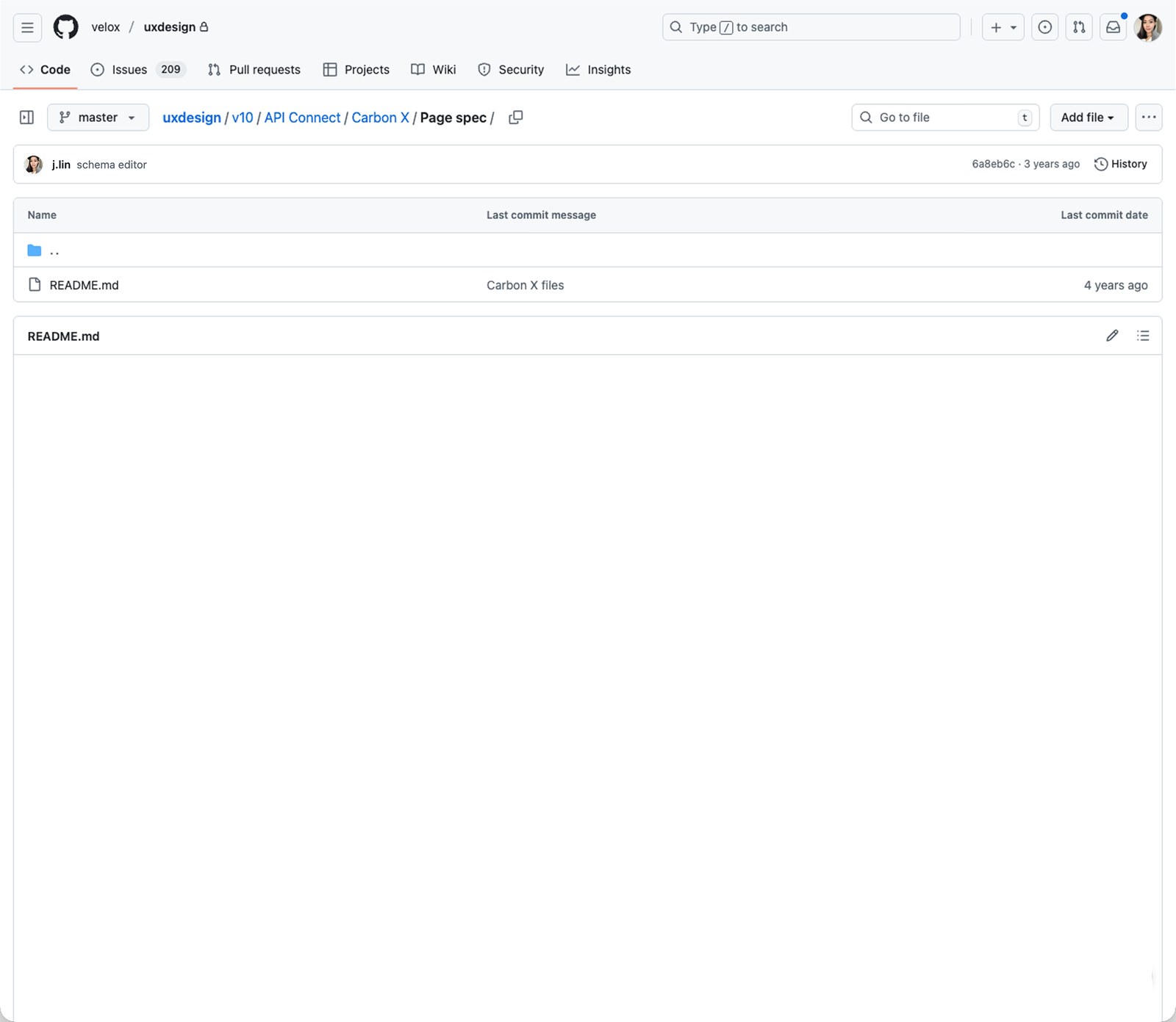The width and height of the screenshot is (1176, 1022).
Task: Open the hamburger navigation menu
Action: pyautogui.click(x=27, y=27)
